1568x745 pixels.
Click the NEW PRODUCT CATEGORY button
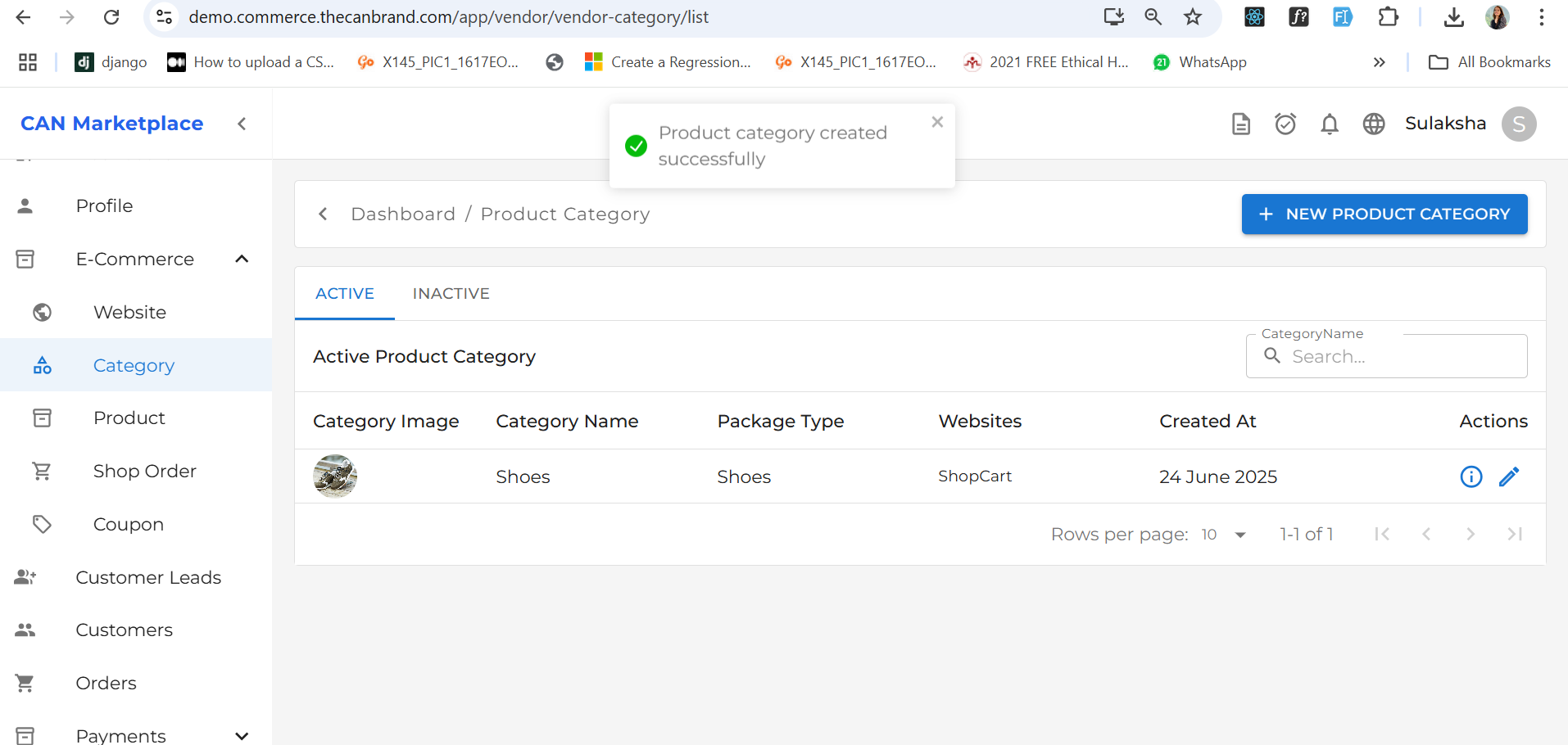click(x=1384, y=214)
